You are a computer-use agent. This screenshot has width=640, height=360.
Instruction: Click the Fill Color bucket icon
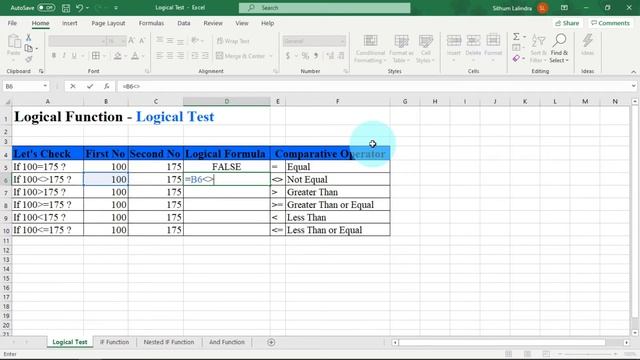coord(118,56)
